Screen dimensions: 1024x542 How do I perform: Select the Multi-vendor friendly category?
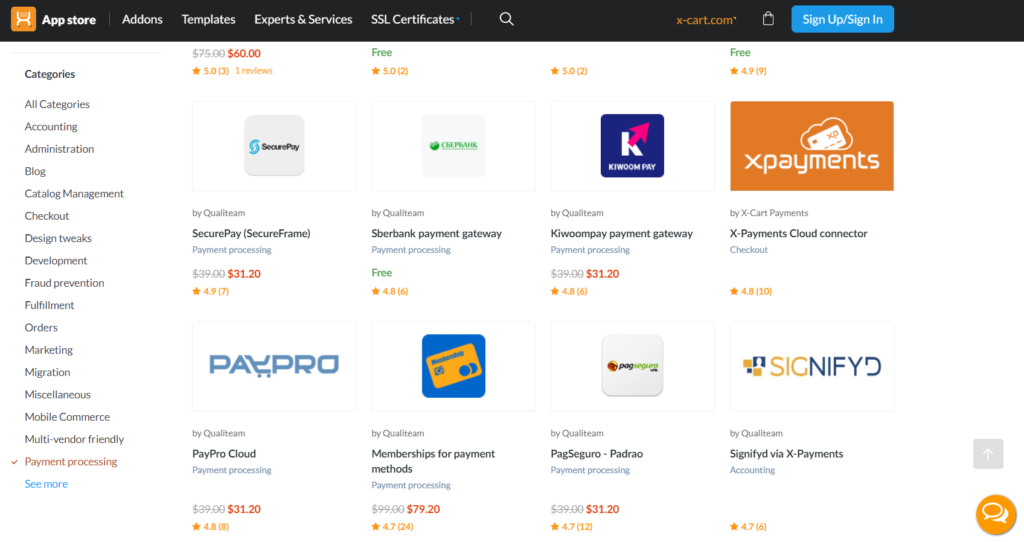coord(74,439)
